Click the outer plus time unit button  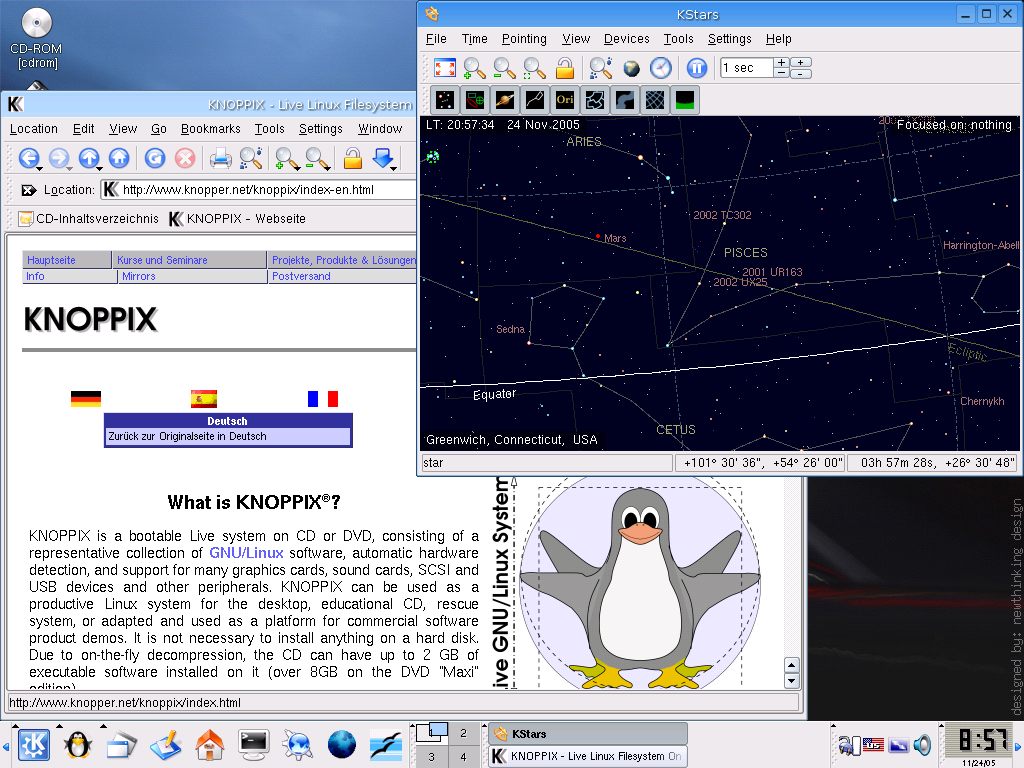(x=801, y=63)
